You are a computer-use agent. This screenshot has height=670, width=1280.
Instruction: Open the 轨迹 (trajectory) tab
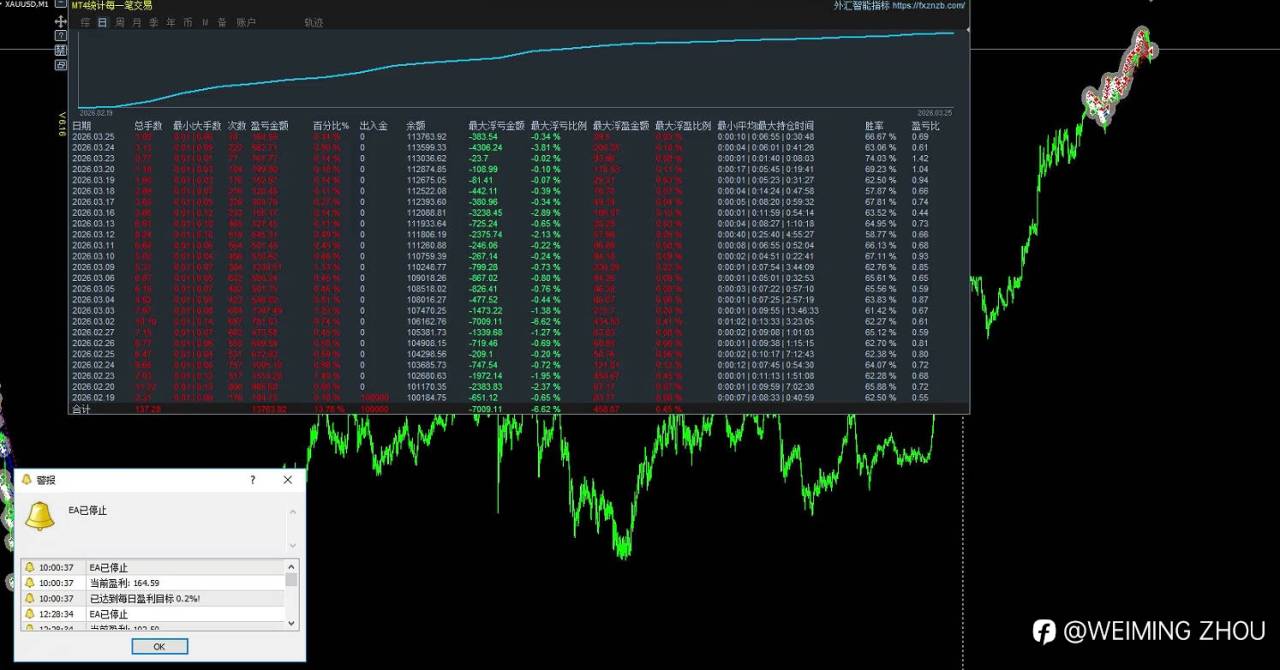[313, 22]
